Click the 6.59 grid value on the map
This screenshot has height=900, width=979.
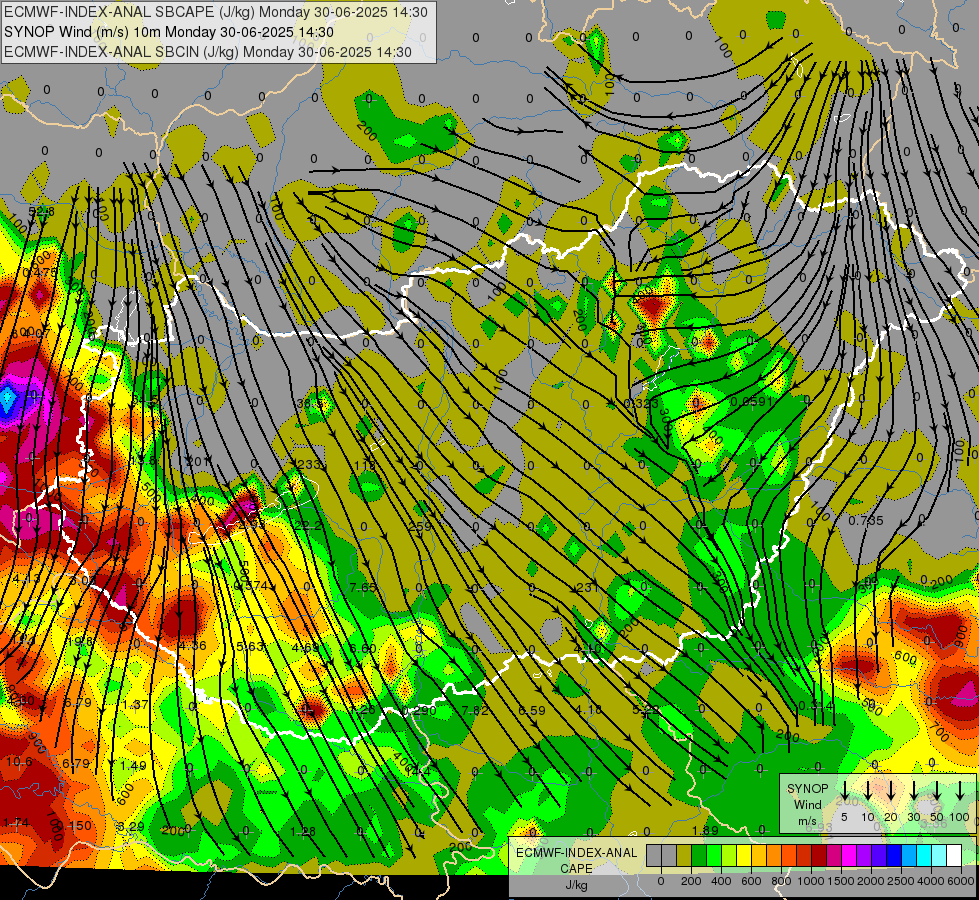pyautogui.click(x=532, y=710)
